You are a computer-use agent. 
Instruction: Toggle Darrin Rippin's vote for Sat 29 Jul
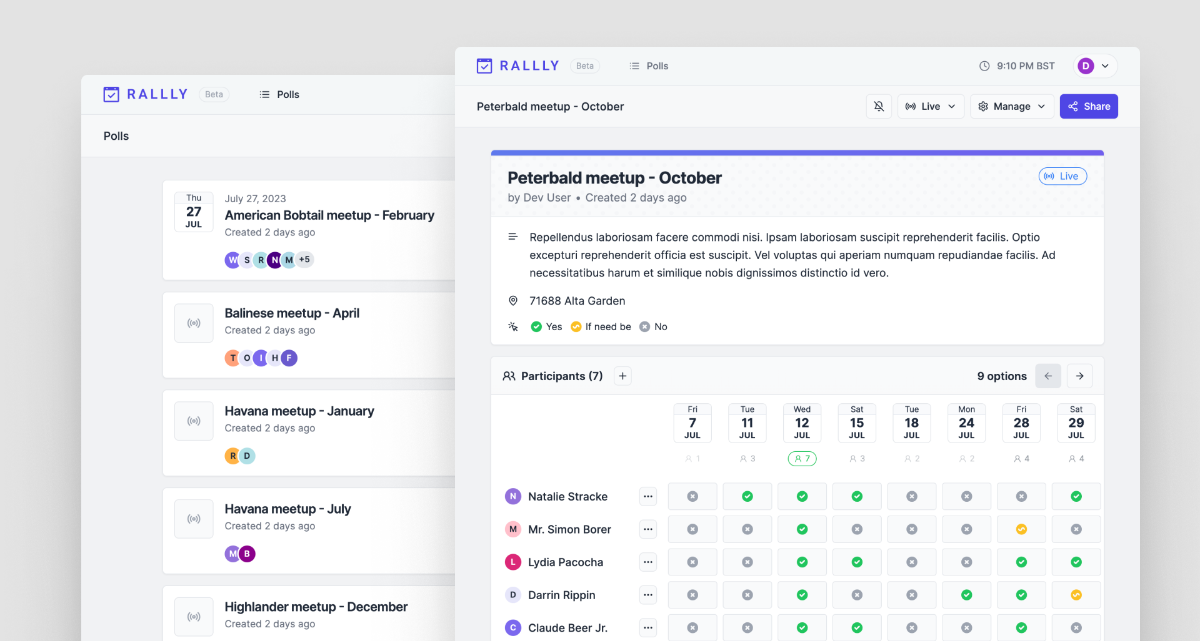coord(1076,595)
